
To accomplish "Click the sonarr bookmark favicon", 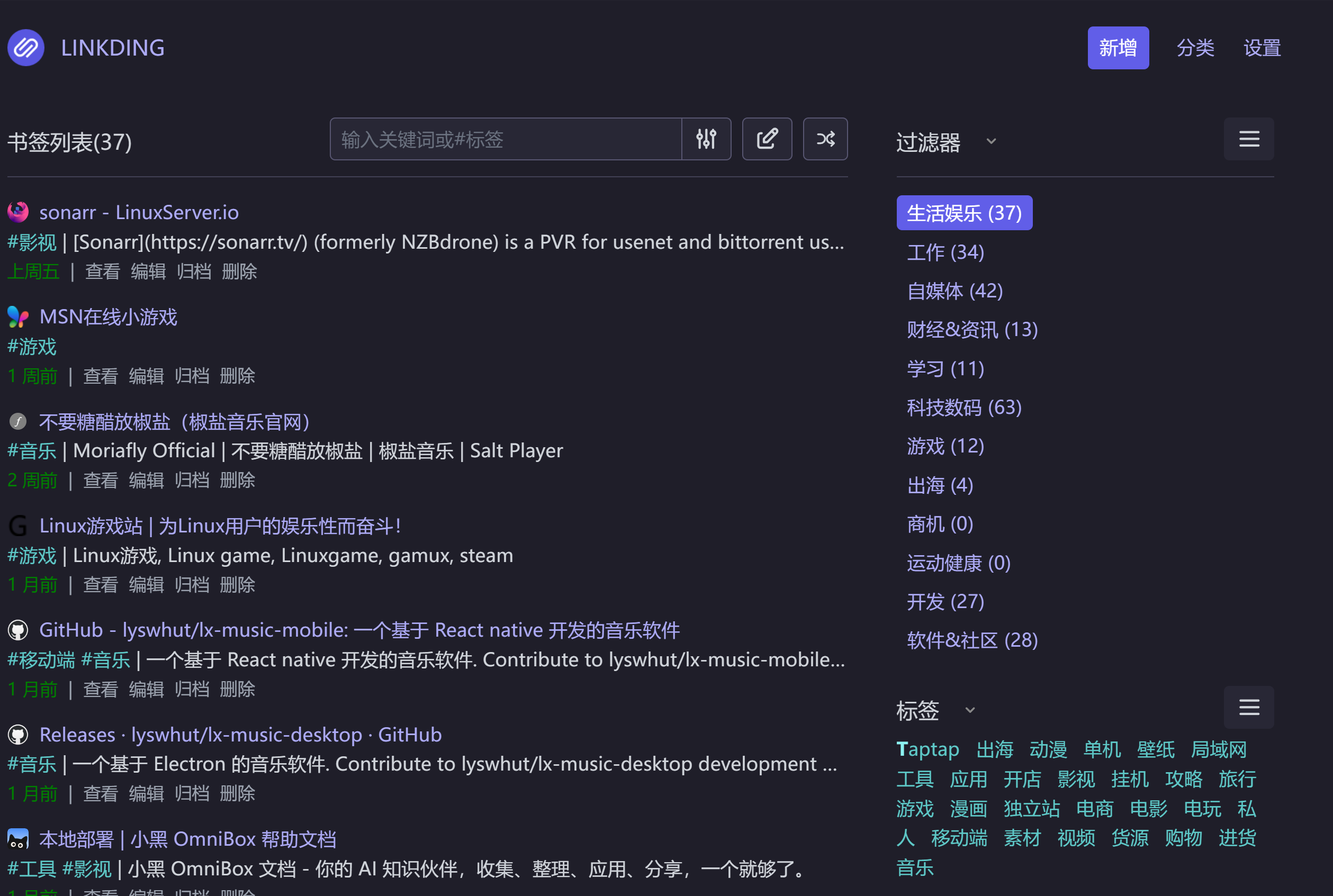I will pyautogui.click(x=17, y=212).
